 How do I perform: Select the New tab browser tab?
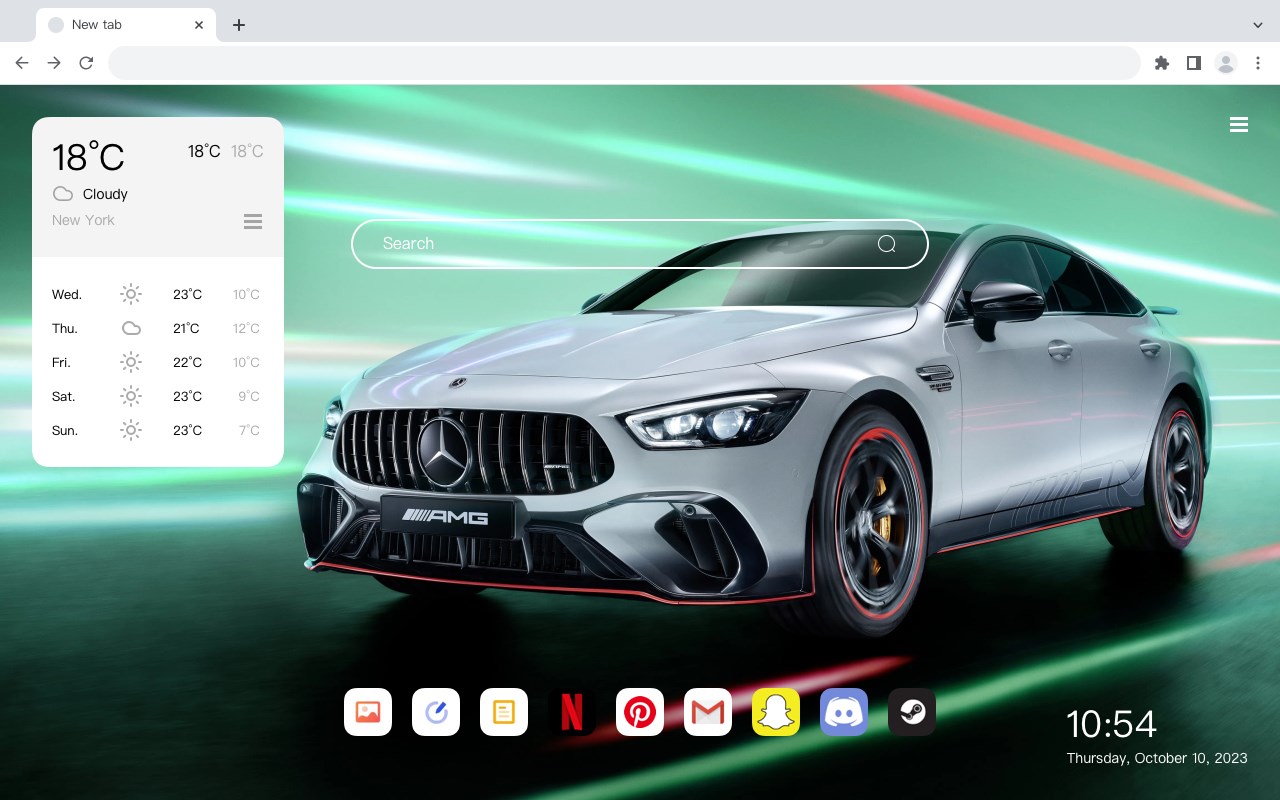click(x=126, y=25)
